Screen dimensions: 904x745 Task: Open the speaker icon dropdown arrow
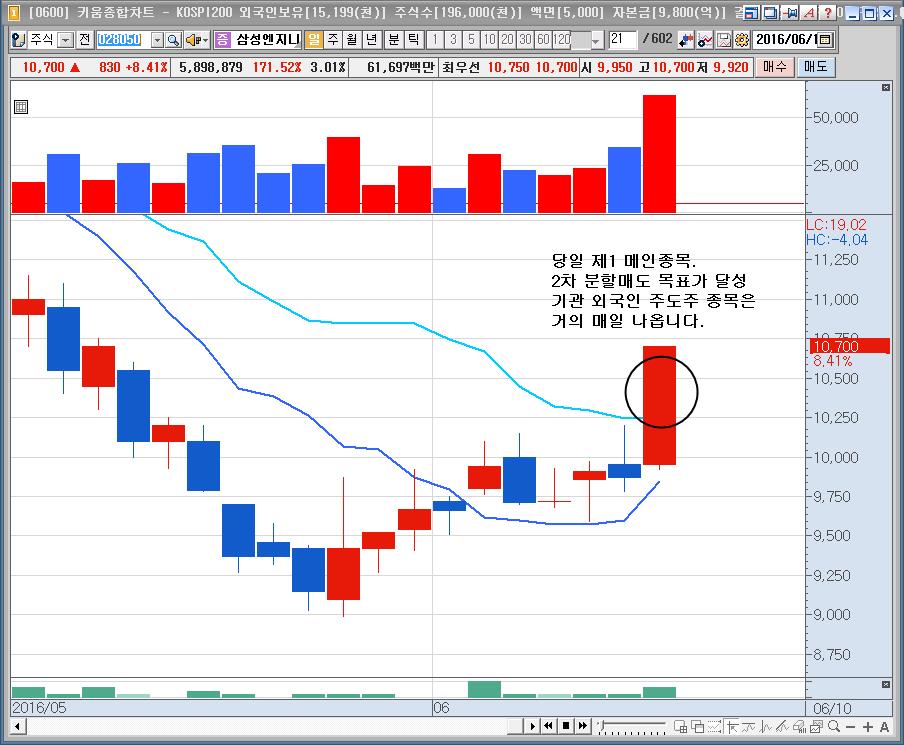pos(205,40)
